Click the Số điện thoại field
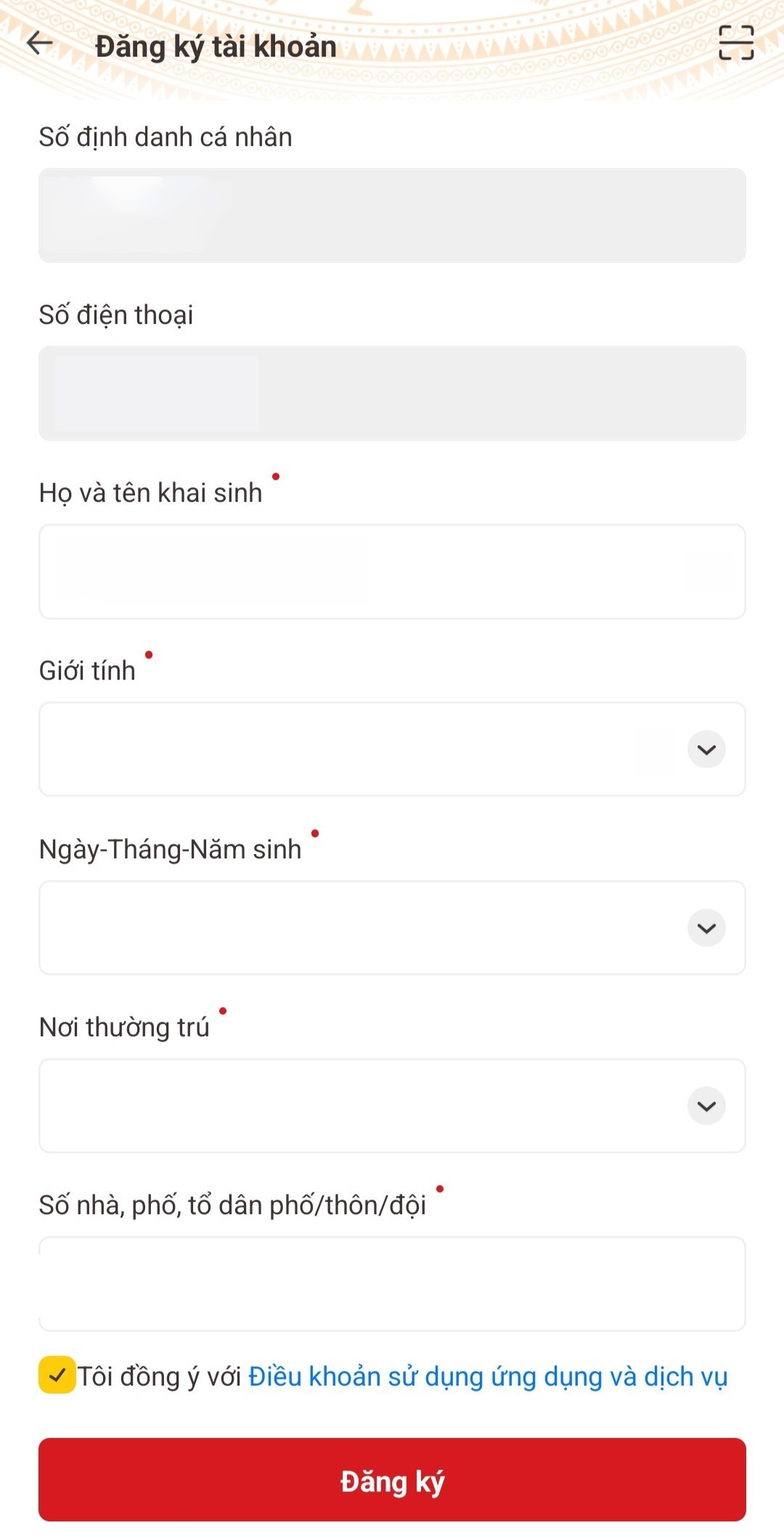Viewport: 784px width, 1538px height. click(392, 392)
